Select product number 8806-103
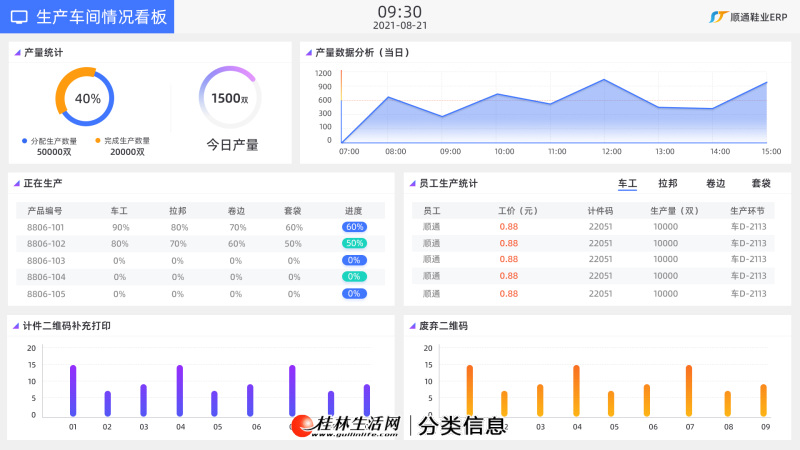The width and height of the screenshot is (800, 450). pos(46,261)
